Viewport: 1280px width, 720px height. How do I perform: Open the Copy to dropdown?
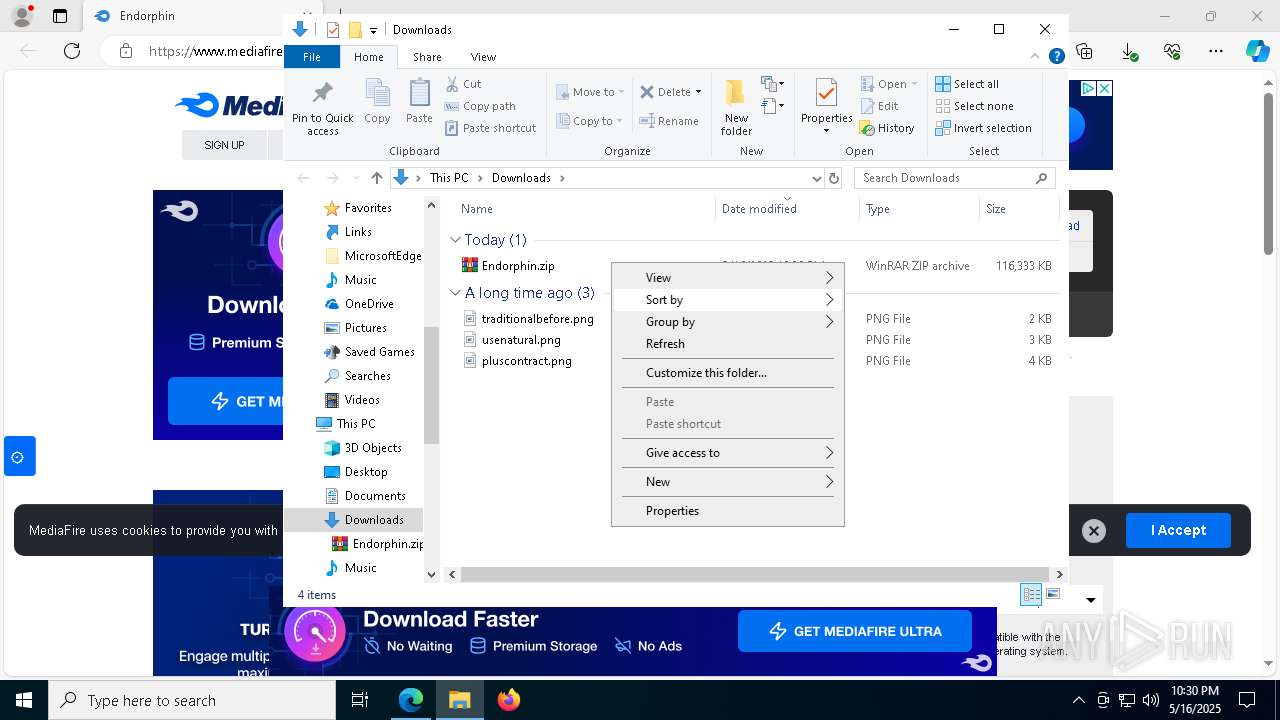tap(589, 121)
